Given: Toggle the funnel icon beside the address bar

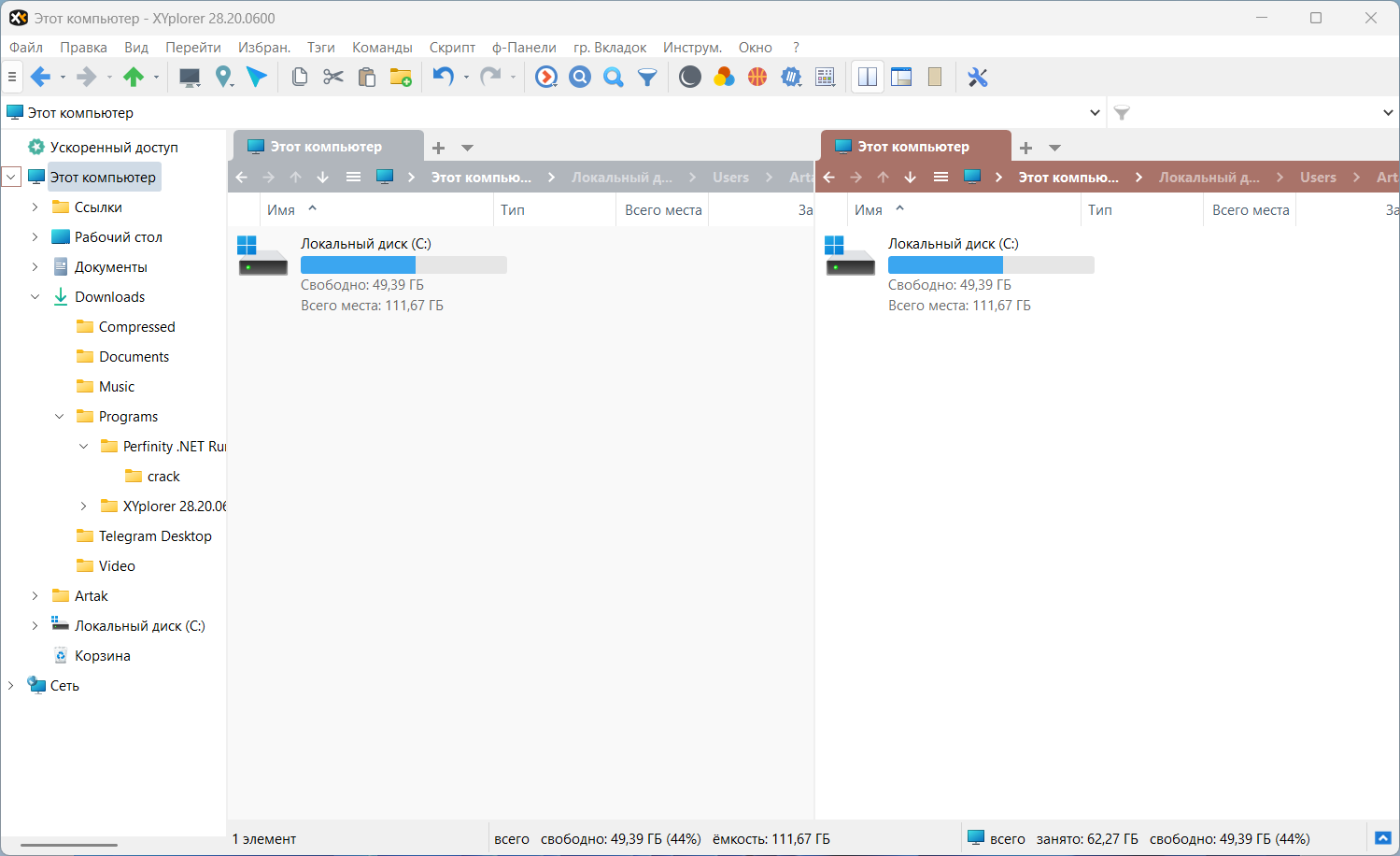Looking at the screenshot, I should point(1122,113).
